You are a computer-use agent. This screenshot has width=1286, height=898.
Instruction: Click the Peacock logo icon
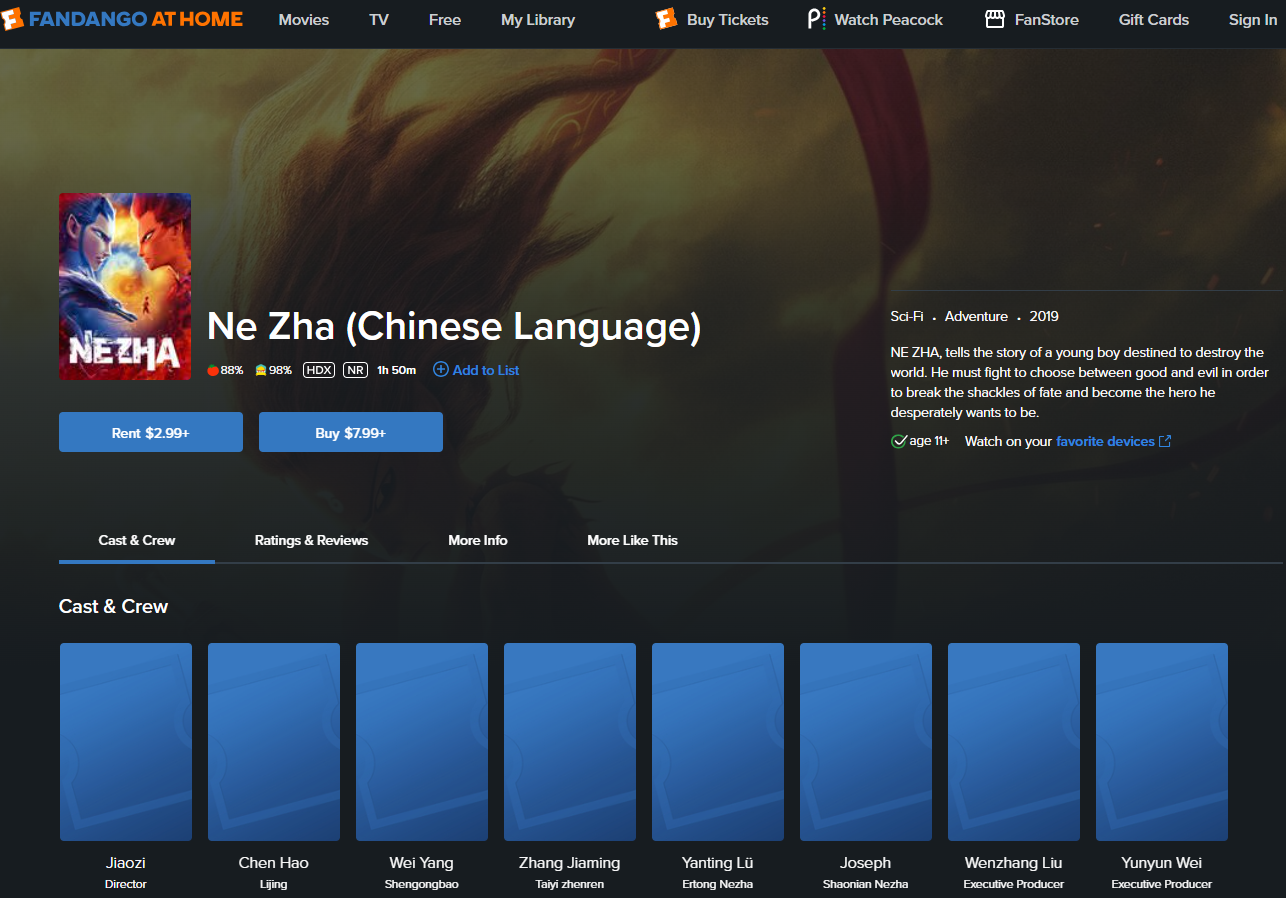(816, 19)
